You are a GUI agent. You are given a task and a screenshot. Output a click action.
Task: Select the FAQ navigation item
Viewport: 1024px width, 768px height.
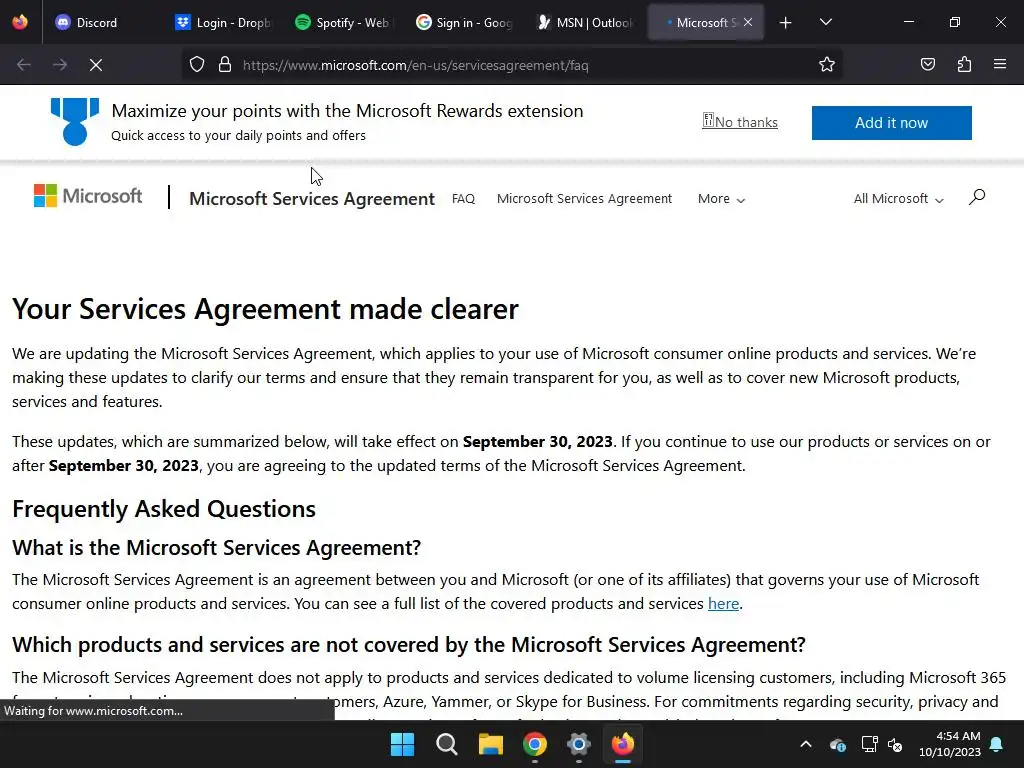[463, 199]
